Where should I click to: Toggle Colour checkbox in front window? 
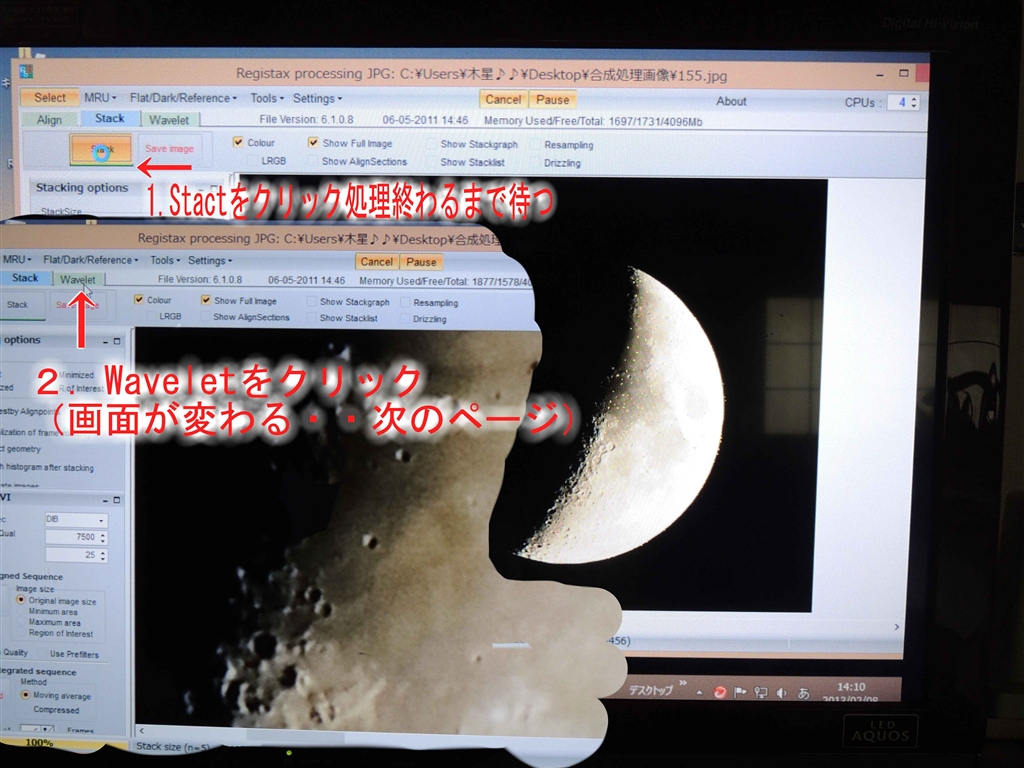(x=138, y=299)
